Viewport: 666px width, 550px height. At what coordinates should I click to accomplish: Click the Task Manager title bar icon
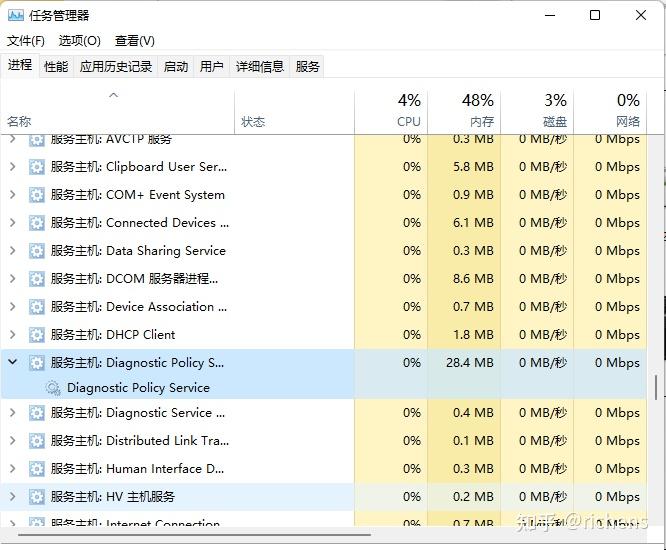(x=16, y=16)
